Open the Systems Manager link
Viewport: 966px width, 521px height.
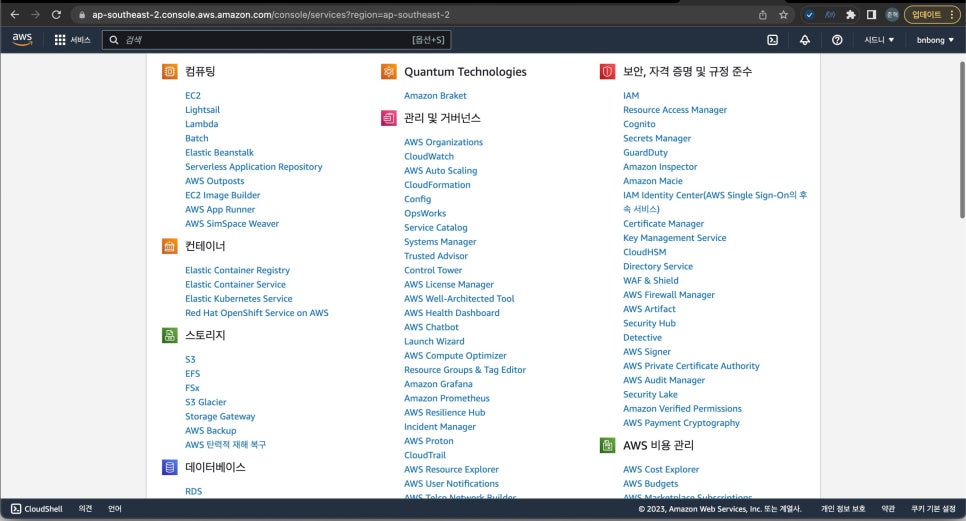coord(440,242)
